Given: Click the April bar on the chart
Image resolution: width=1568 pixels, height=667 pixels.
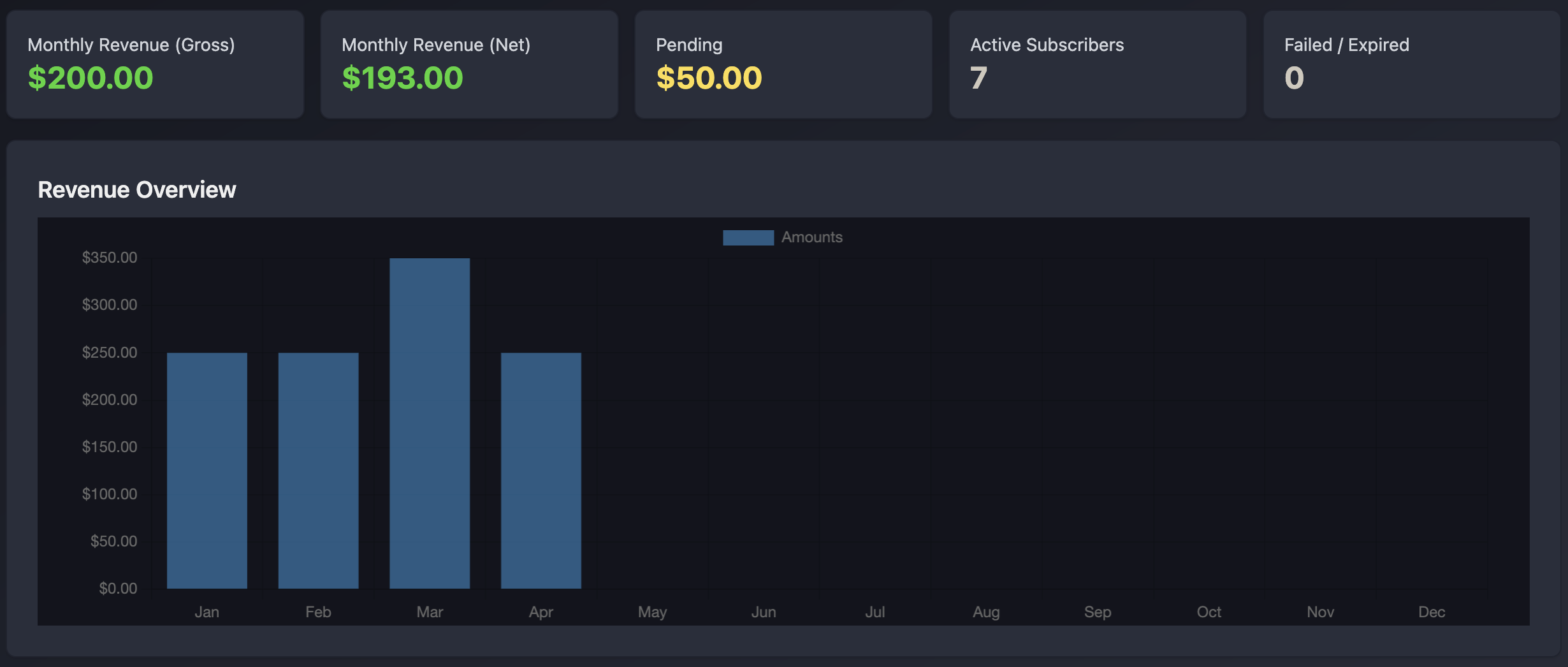Looking at the screenshot, I should 541,469.
